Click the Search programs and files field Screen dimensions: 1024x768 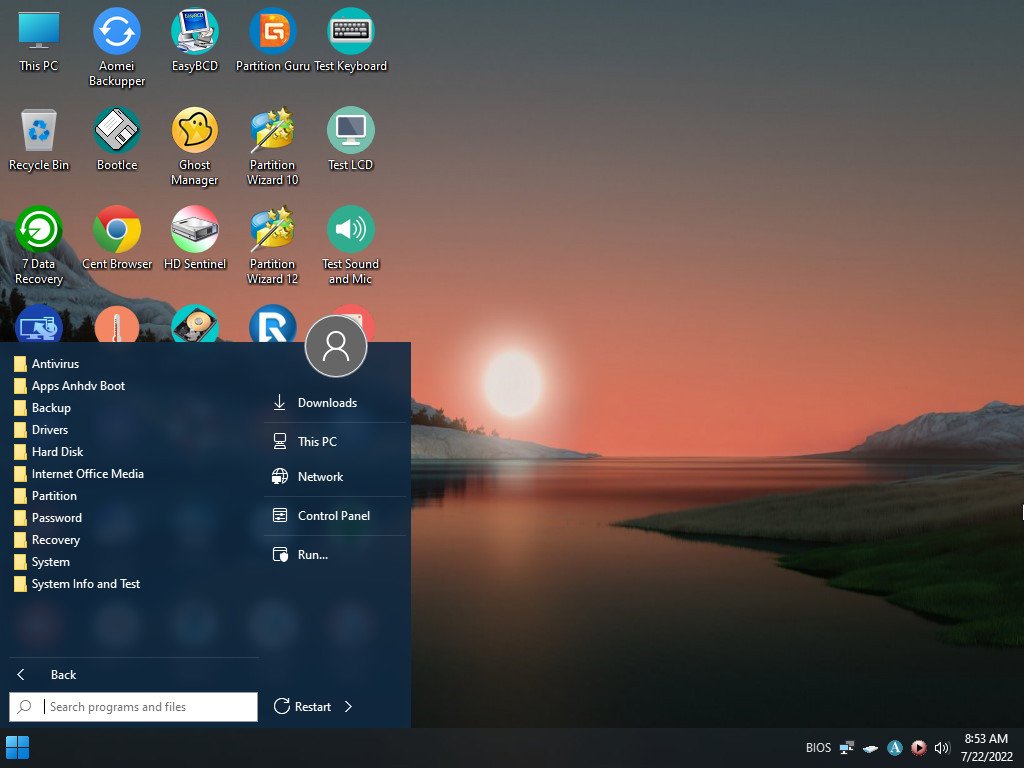pos(148,707)
